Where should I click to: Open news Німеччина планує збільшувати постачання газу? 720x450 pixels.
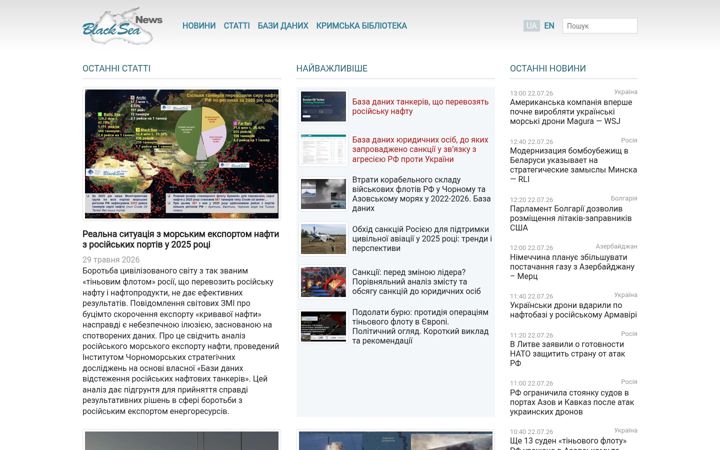click(572, 266)
